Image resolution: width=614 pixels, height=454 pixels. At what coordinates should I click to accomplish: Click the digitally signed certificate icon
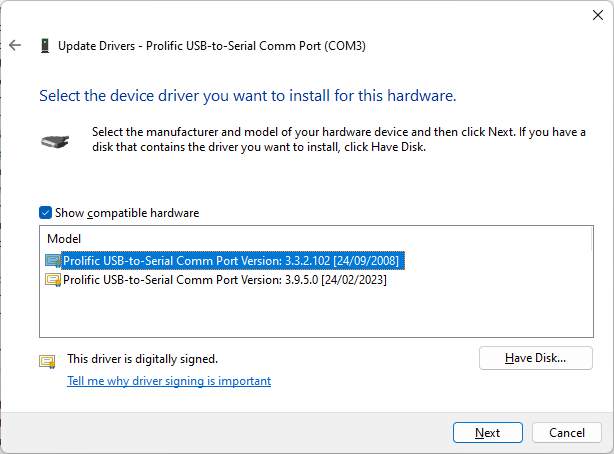(x=47, y=362)
